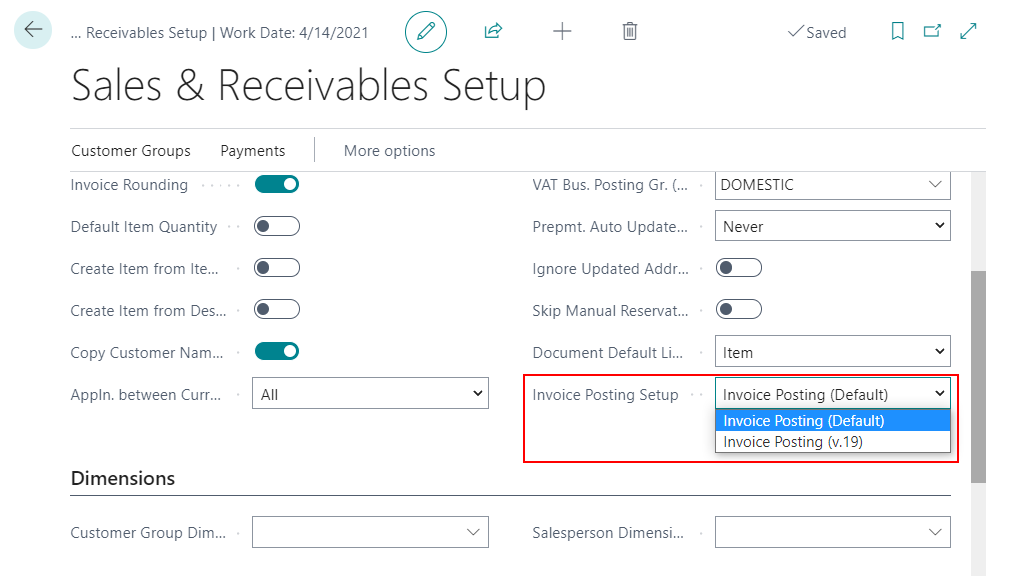Click More options
Viewport: 1027px width, 576px height.
coord(389,150)
